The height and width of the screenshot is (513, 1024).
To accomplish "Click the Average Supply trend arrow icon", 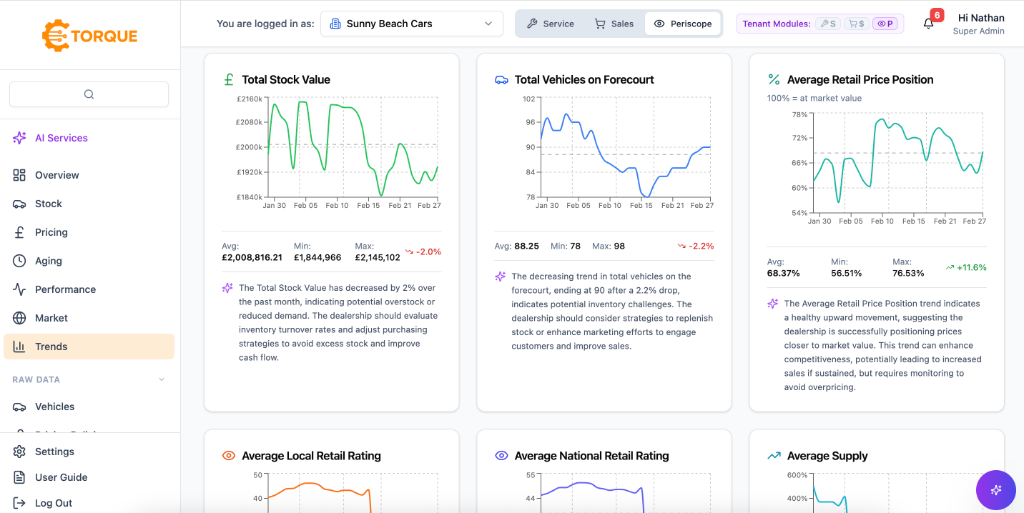I will point(774,456).
